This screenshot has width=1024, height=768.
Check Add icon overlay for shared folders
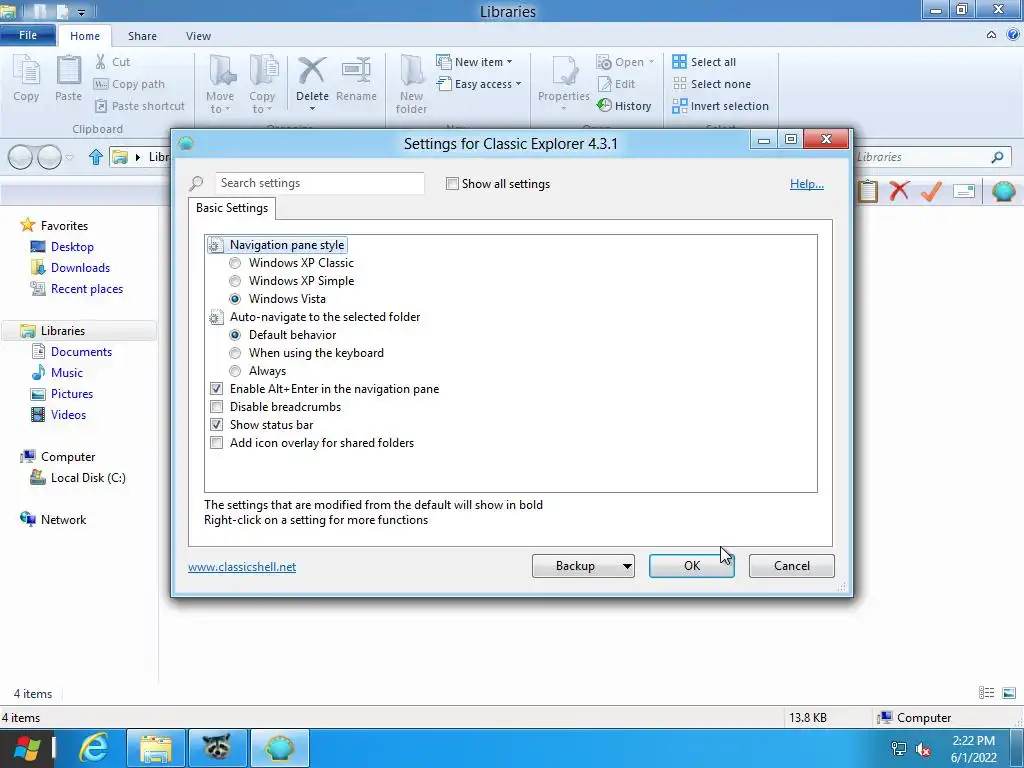(217, 443)
